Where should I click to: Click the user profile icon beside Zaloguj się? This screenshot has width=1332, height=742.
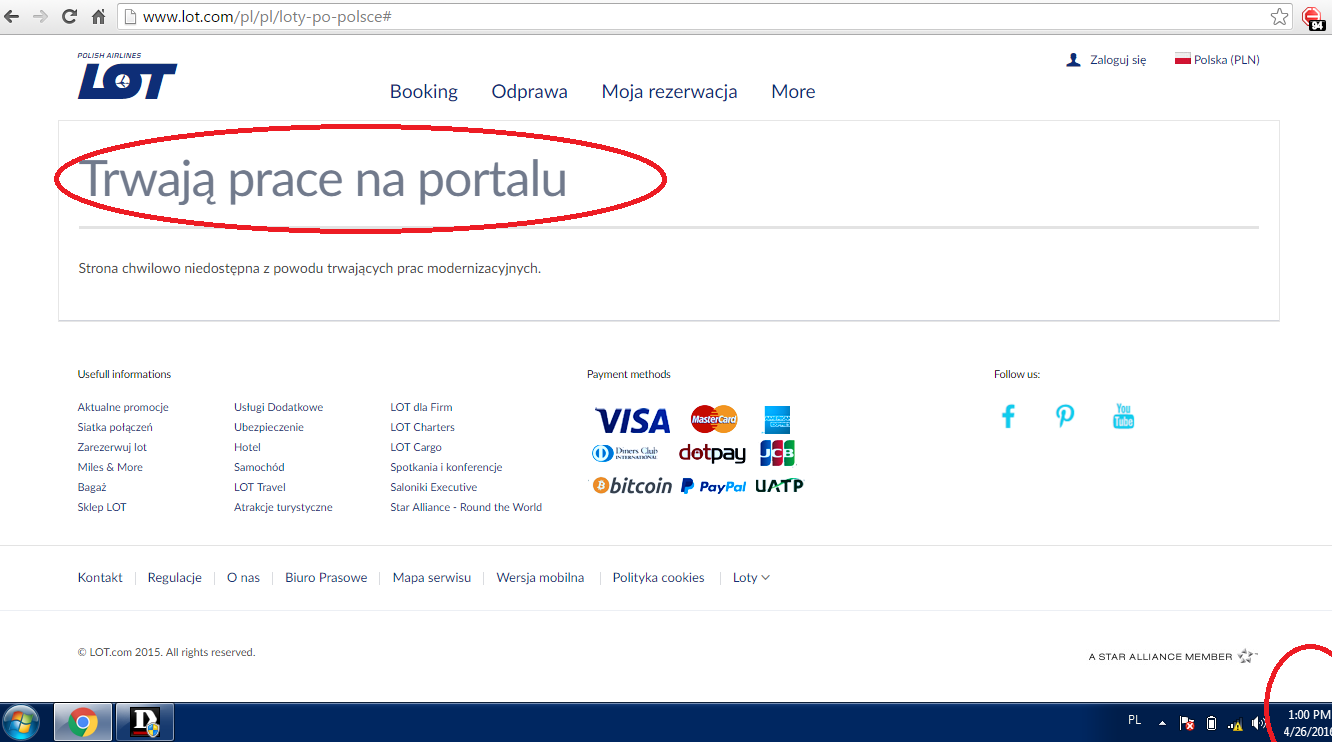click(1074, 60)
